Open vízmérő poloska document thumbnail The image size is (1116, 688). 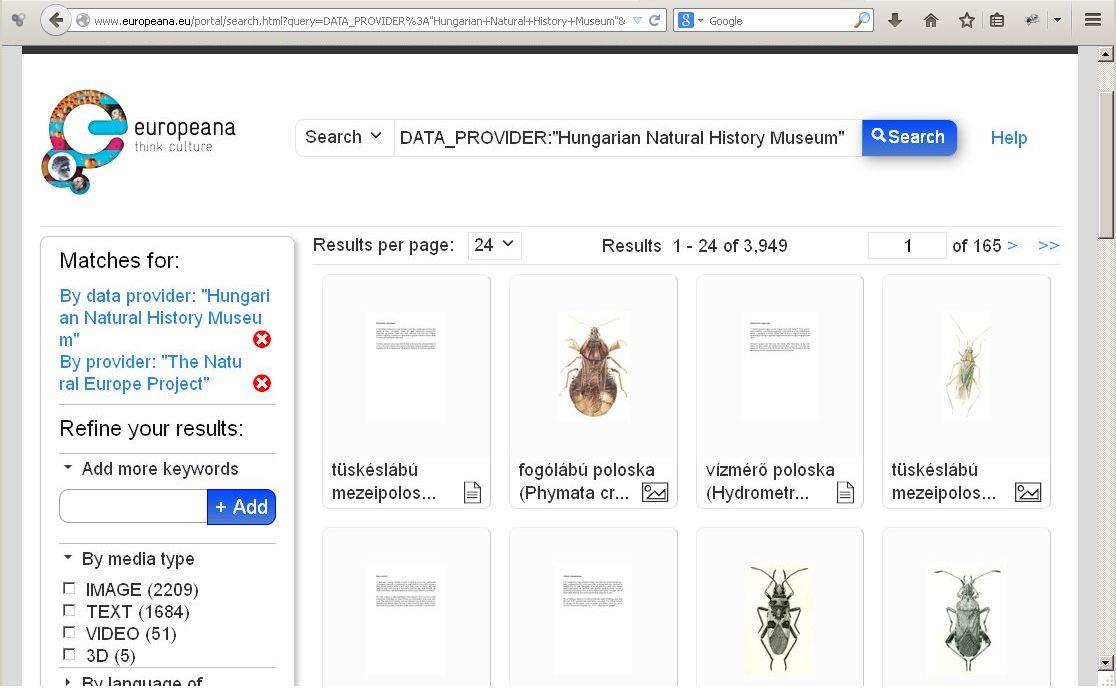tap(779, 366)
